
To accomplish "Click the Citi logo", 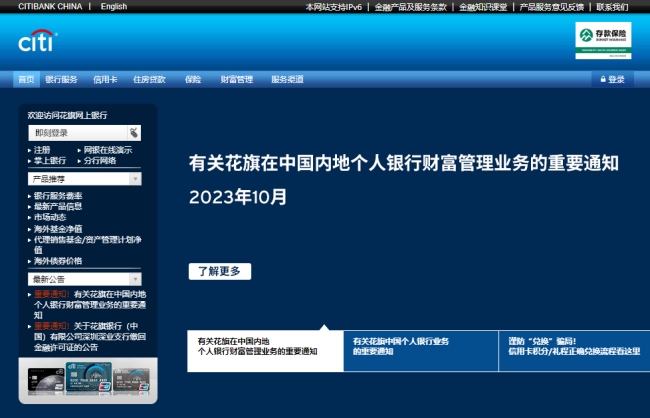I will pyautogui.click(x=38, y=41).
